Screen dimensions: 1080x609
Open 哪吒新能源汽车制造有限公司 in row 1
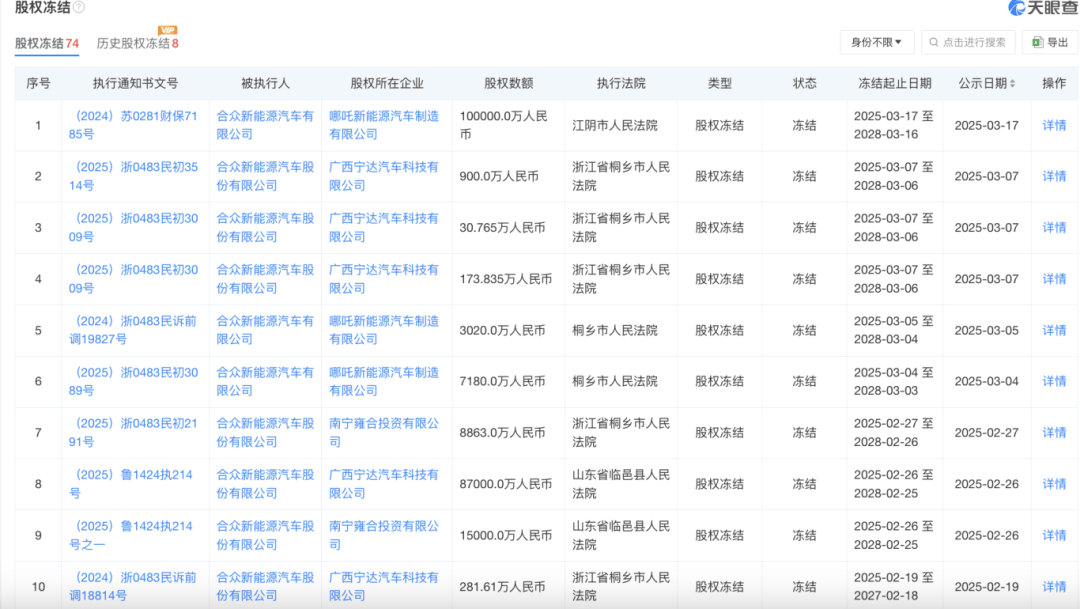click(x=384, y=125)
